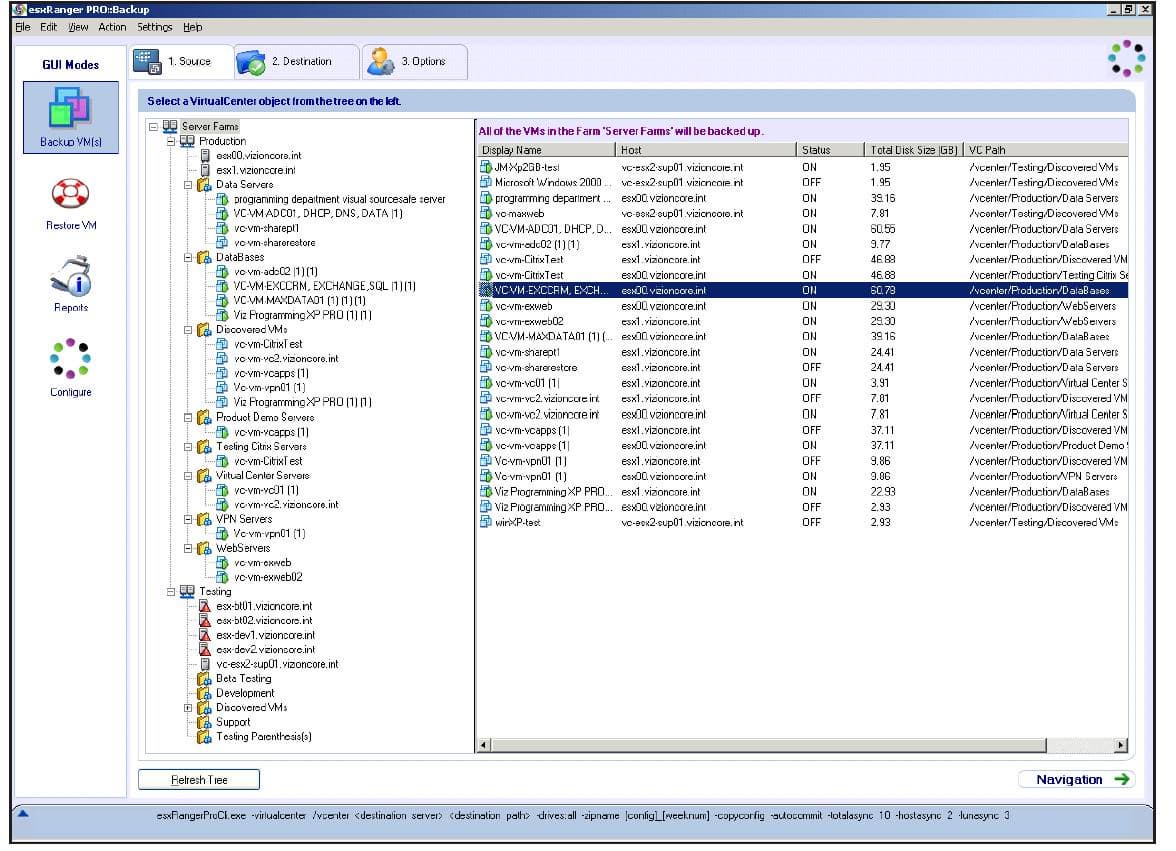Switch to the 2. Destination tab
Screen dimensions: 1176x851
(x=297, y=62)
